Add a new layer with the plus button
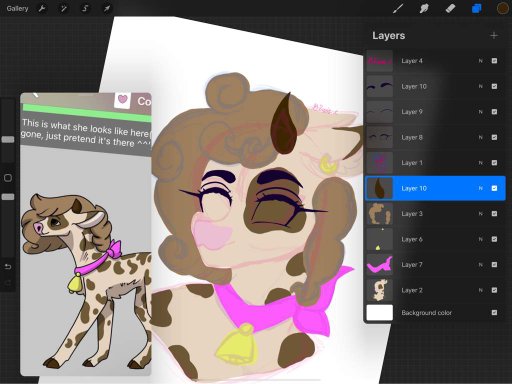 pyautogui.click(x=494, y=35)
